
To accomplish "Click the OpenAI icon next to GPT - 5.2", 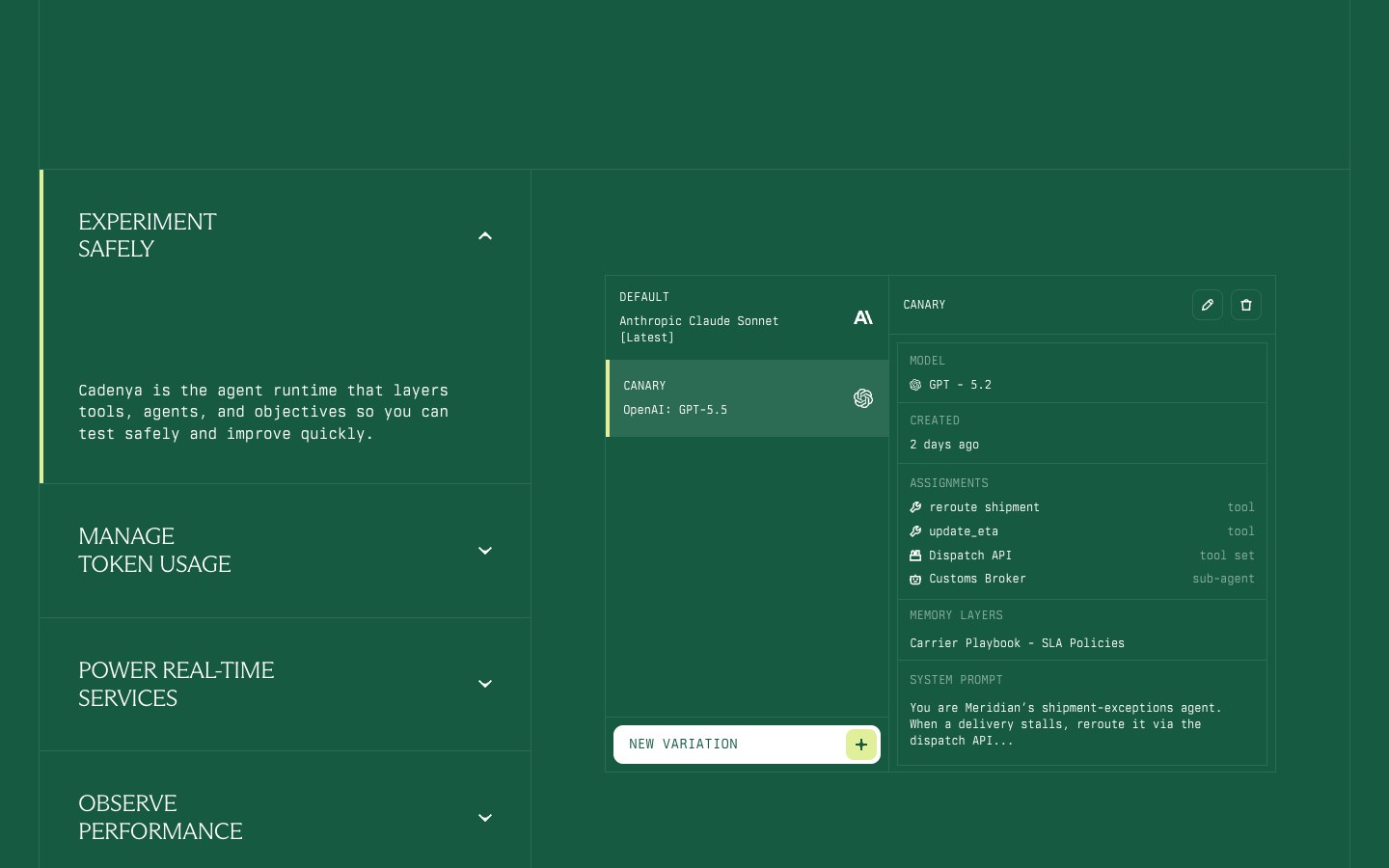I will click(915, 385).
